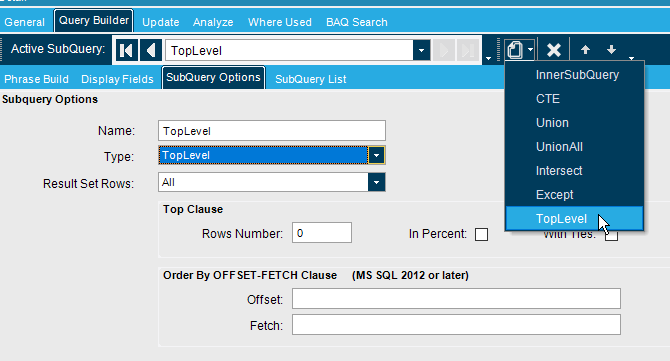Image resolution: width=670 pixels, height=361 pixels.
Task: Switch to the SubQuery List tab
Action: pos(311,79)
